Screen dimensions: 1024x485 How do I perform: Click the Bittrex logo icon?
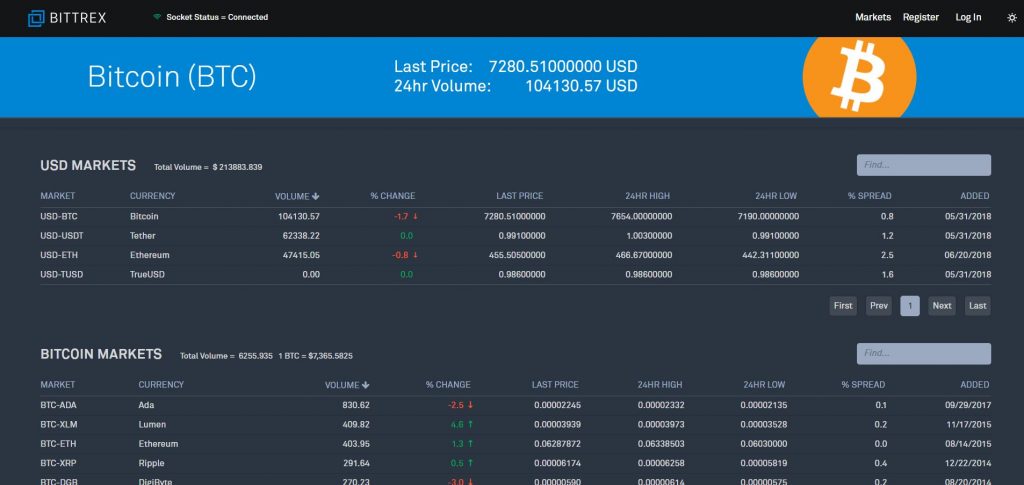(36, 18)
